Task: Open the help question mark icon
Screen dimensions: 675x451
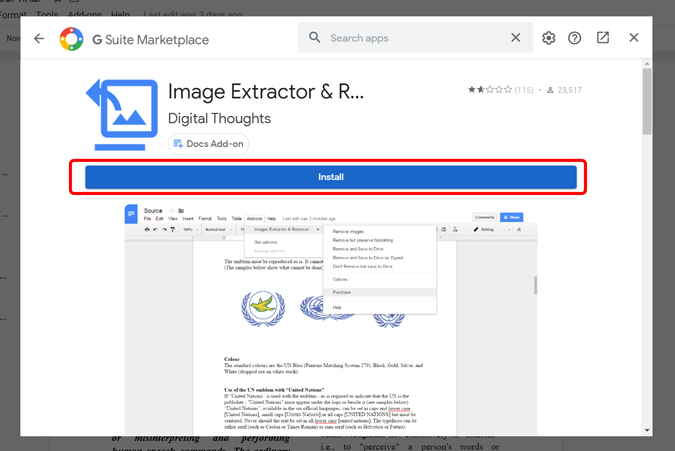Action: 574,38
